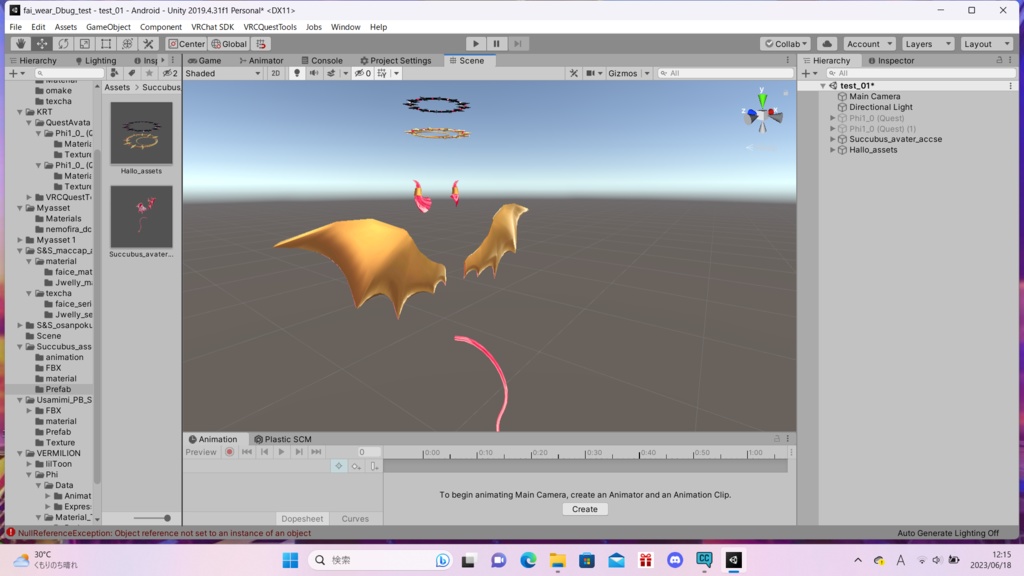This screenshot has height=576, width=1024.
Task: Toggle Center pivot mode
Action: [x=185, y=43]
